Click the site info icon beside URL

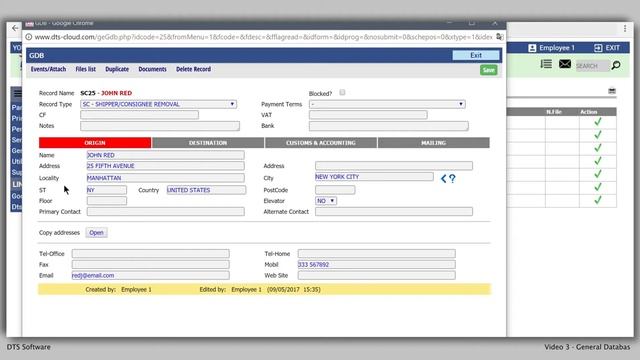tap(29, 37)
